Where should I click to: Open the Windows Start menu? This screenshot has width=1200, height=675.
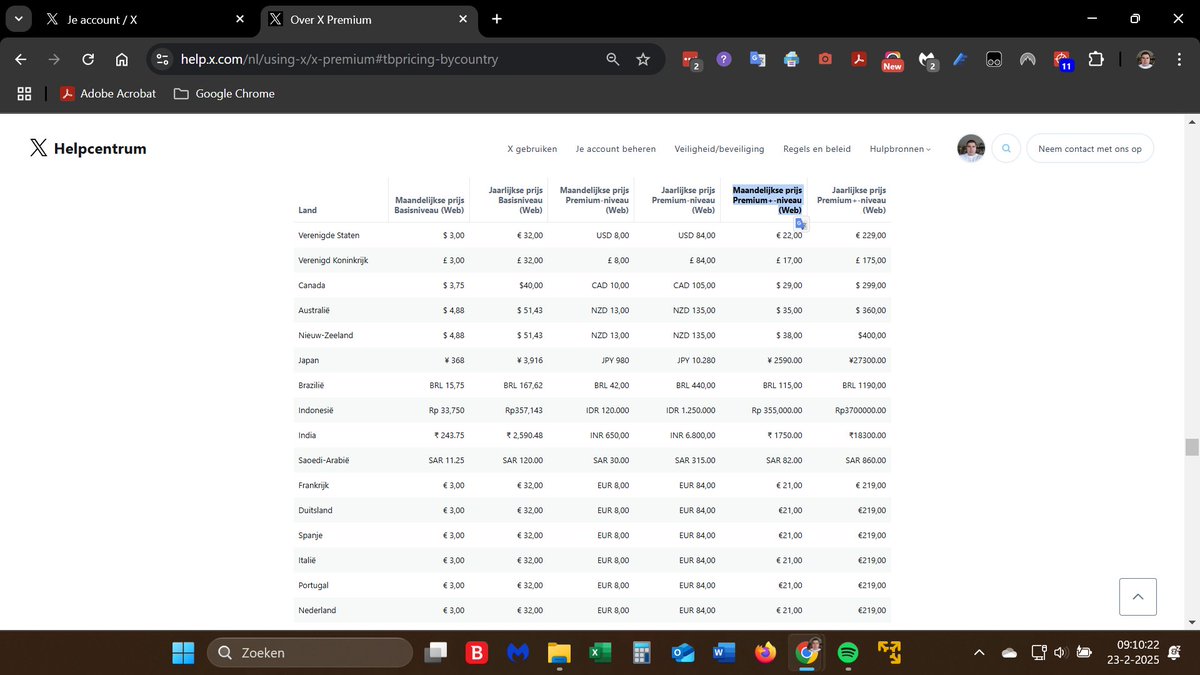click(x=183, y=652)
